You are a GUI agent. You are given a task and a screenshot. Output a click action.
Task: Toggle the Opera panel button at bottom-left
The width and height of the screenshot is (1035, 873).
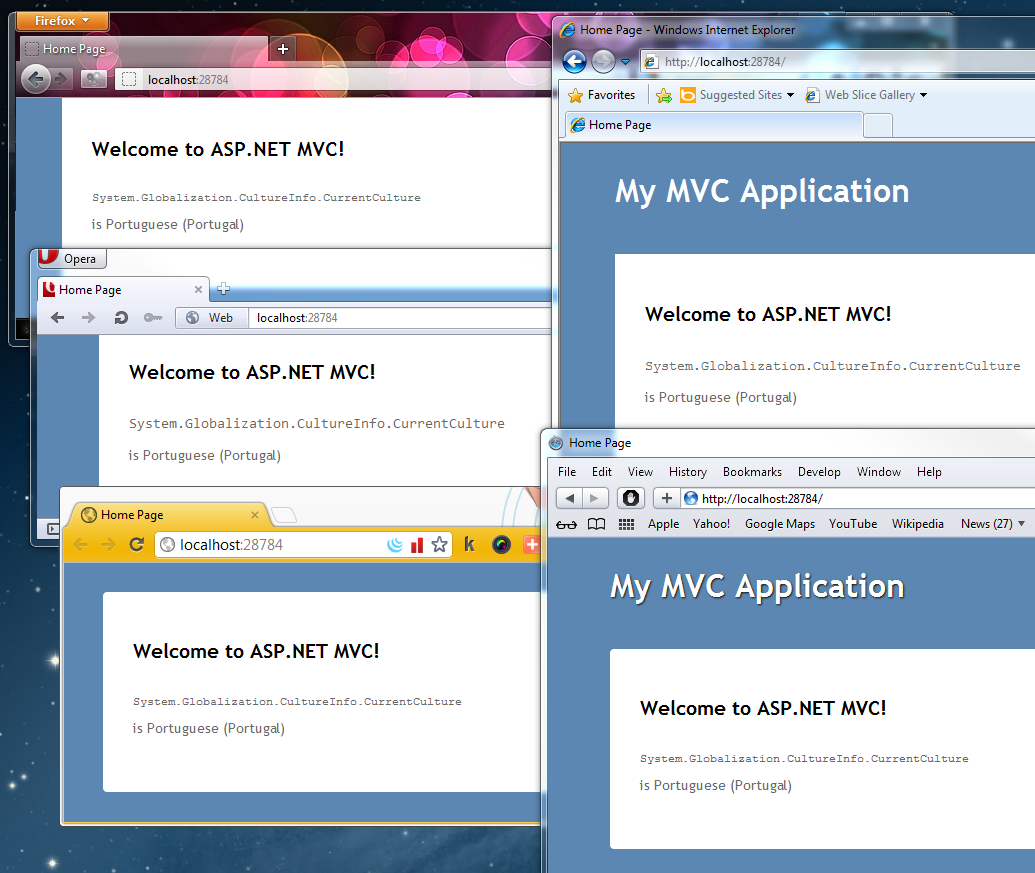(x=52, y=529)
